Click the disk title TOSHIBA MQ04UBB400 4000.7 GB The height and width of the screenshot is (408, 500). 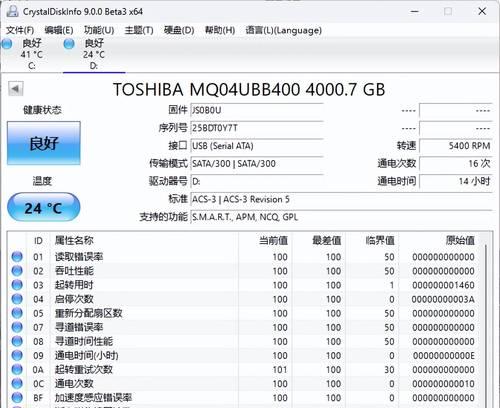pyautogui.click(x=249, y=89)
